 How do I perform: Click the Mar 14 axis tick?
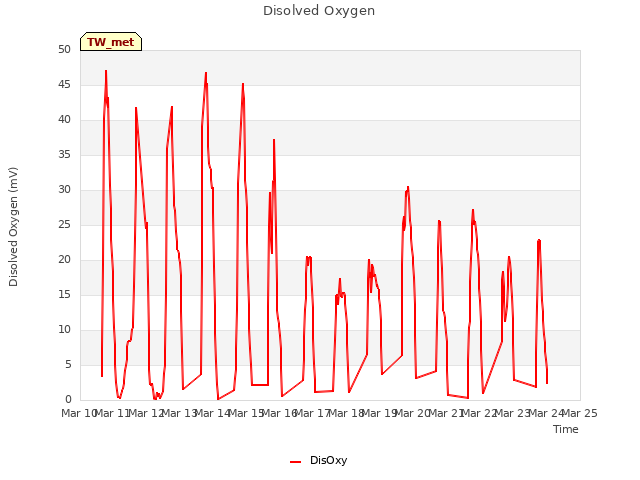point(213,413)
